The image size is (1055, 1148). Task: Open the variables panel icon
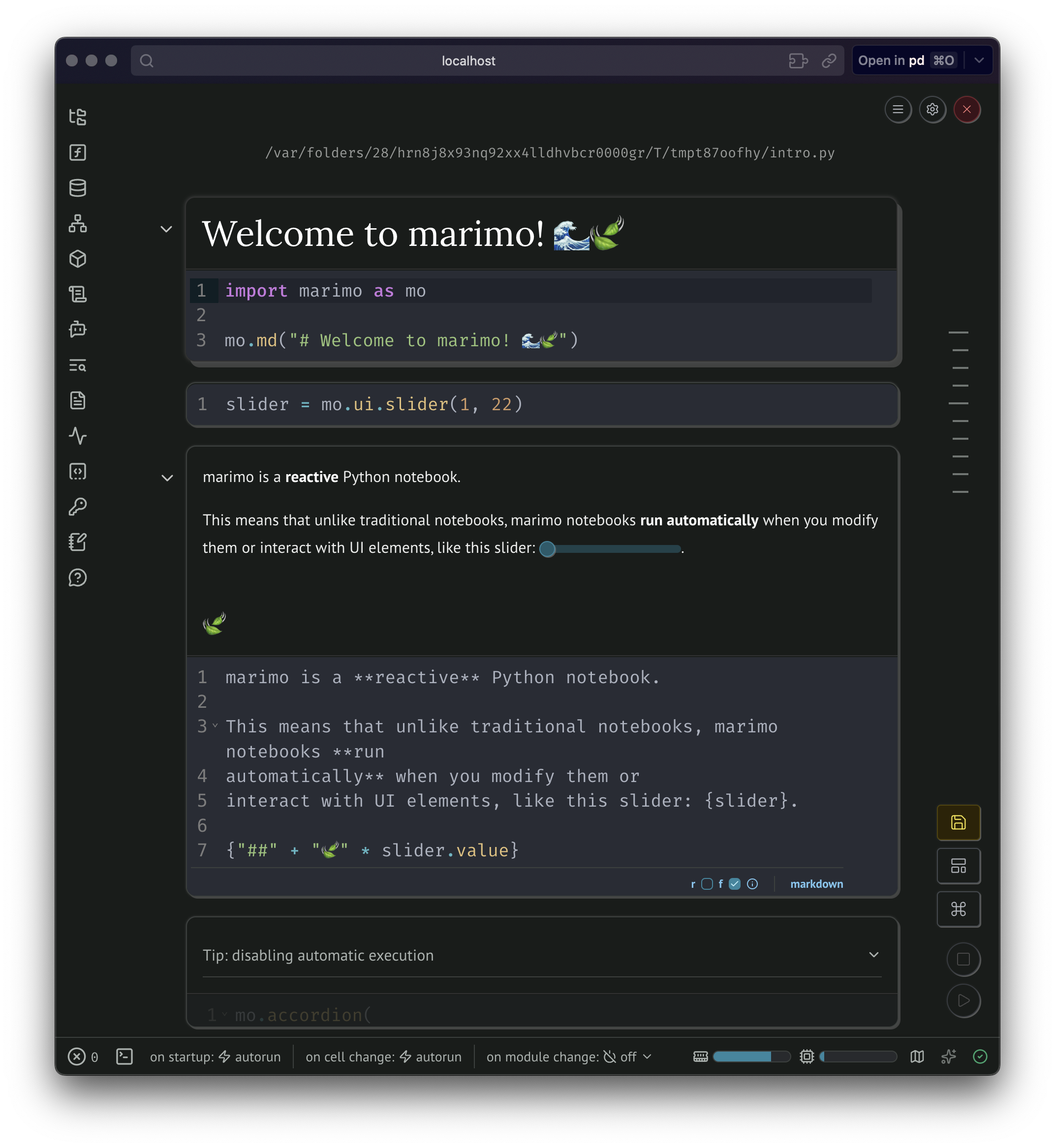coord(78,152)
